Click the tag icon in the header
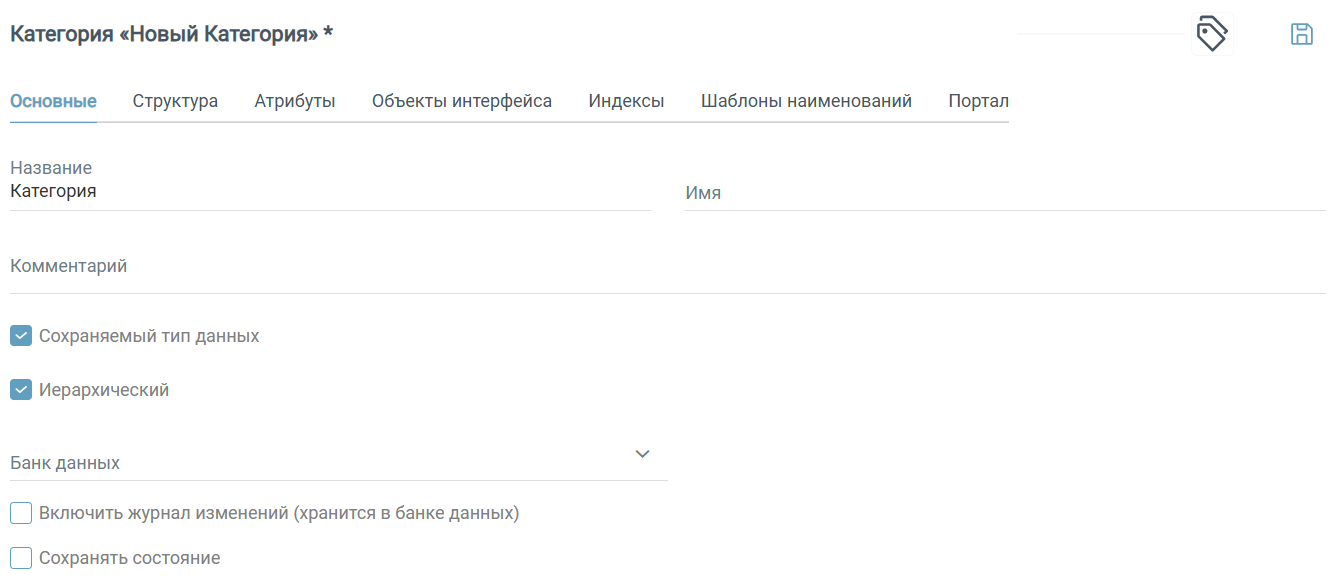The image size is (1330, 586). [x=1210, y=33]
